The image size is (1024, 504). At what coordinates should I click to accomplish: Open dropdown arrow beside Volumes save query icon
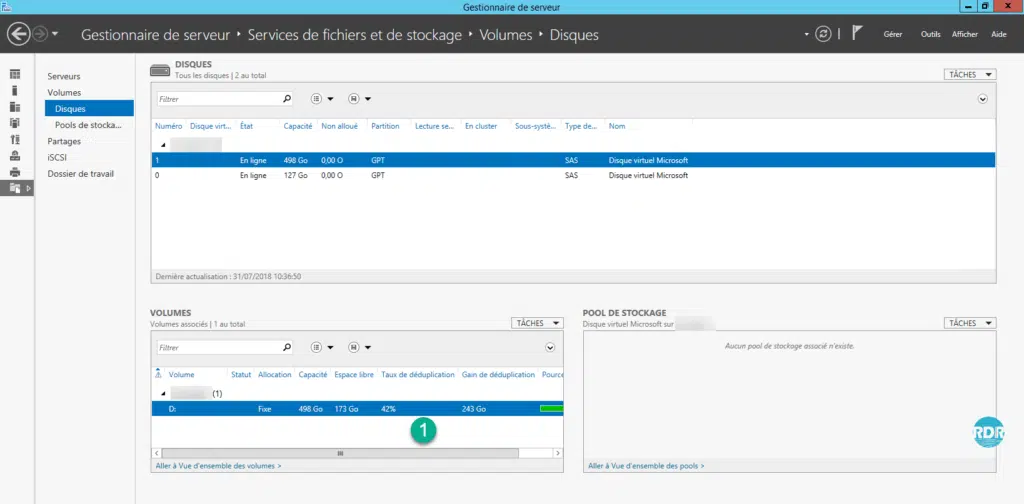pyautogui.click(x=368, y=347)
